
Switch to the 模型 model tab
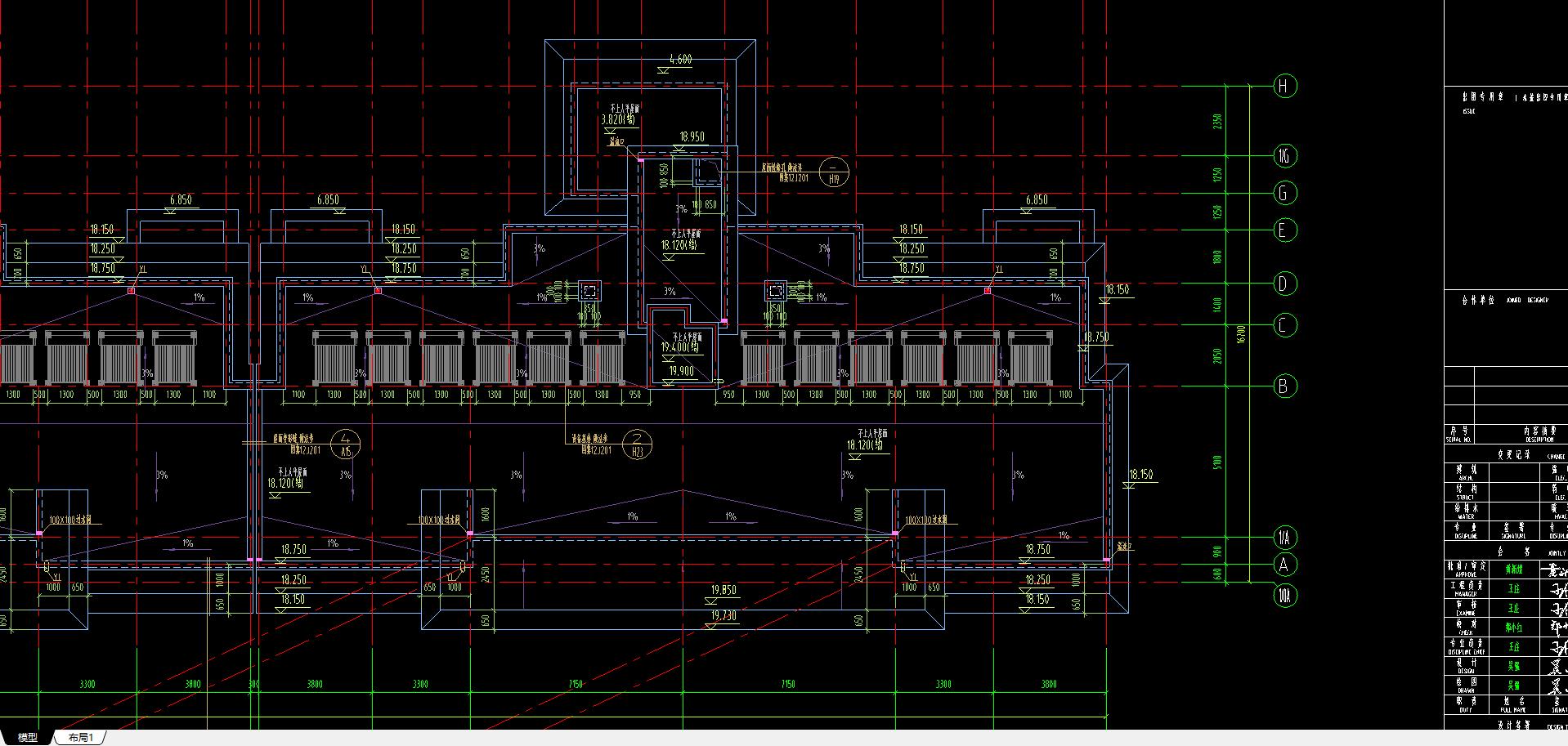28,738
